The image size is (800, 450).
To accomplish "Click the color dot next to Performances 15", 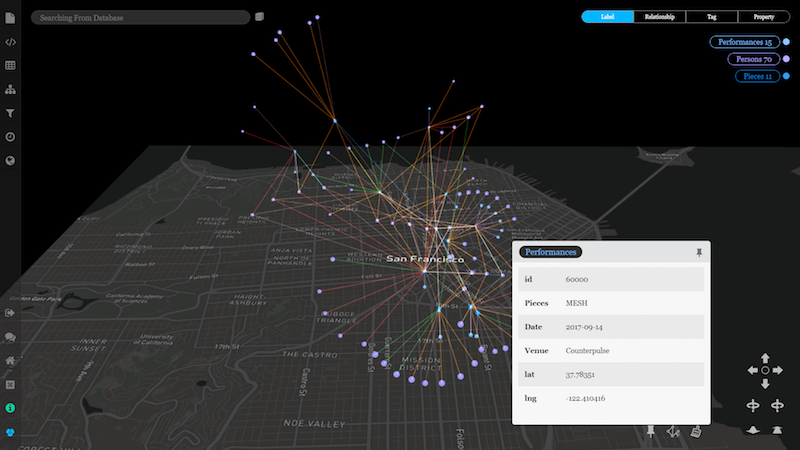I will tap(786, 42).
